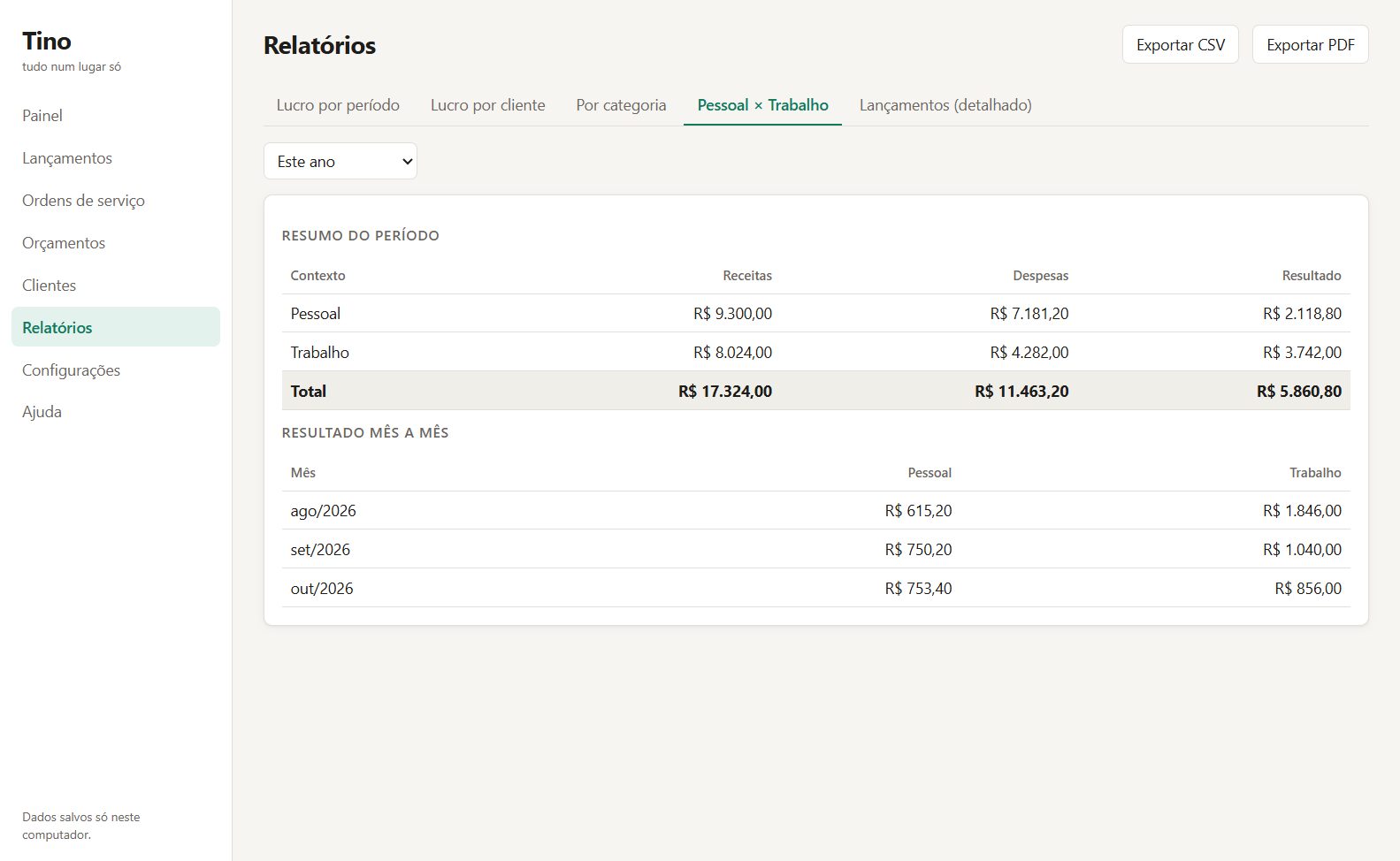1400x861 pixels.
Task: Click the Exportar PDF button
Action: (1311, 44)
